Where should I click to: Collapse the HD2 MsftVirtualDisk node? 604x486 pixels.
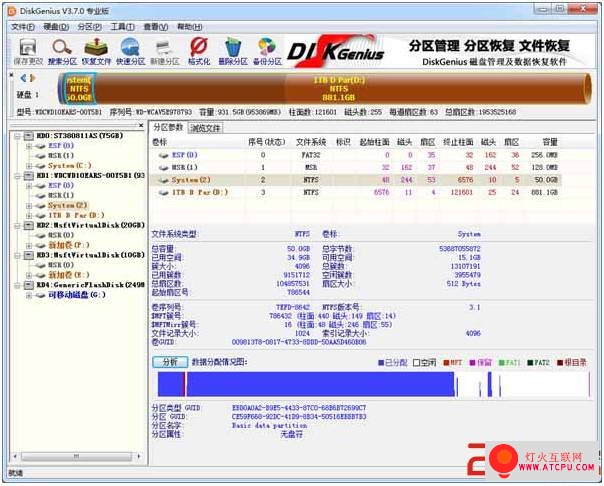(17, 225)
